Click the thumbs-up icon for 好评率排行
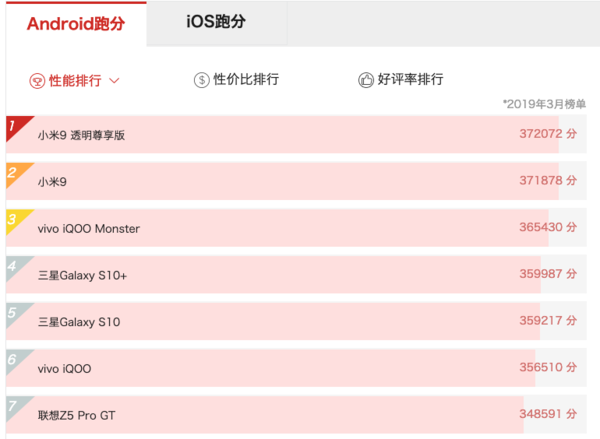The width and height of the screenshot is (600, 439). [x=366, y=80]
